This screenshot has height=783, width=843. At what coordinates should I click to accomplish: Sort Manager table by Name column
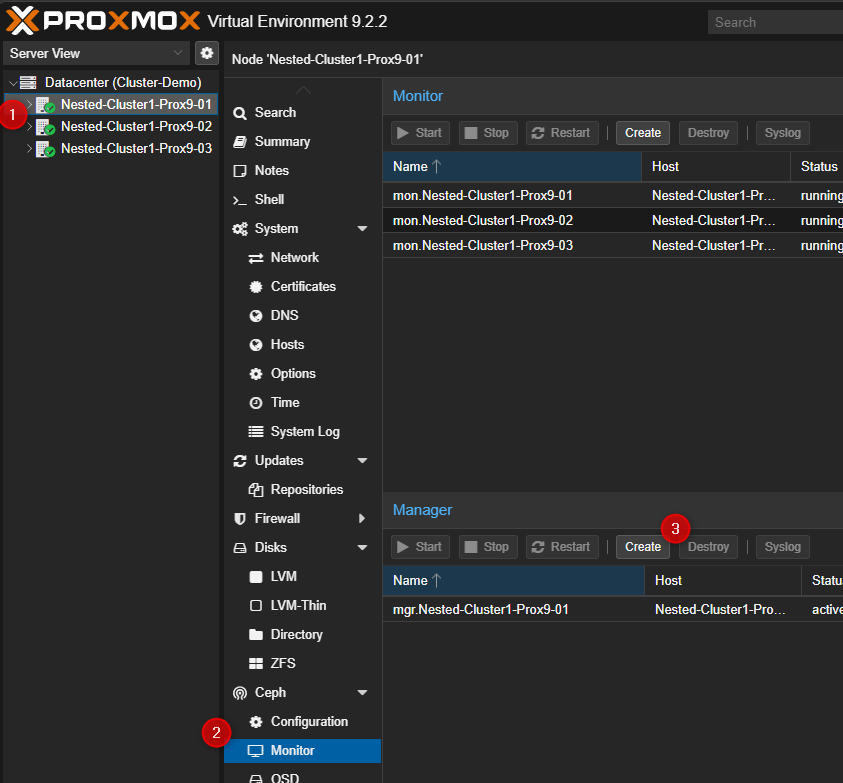tap(513, 581)
